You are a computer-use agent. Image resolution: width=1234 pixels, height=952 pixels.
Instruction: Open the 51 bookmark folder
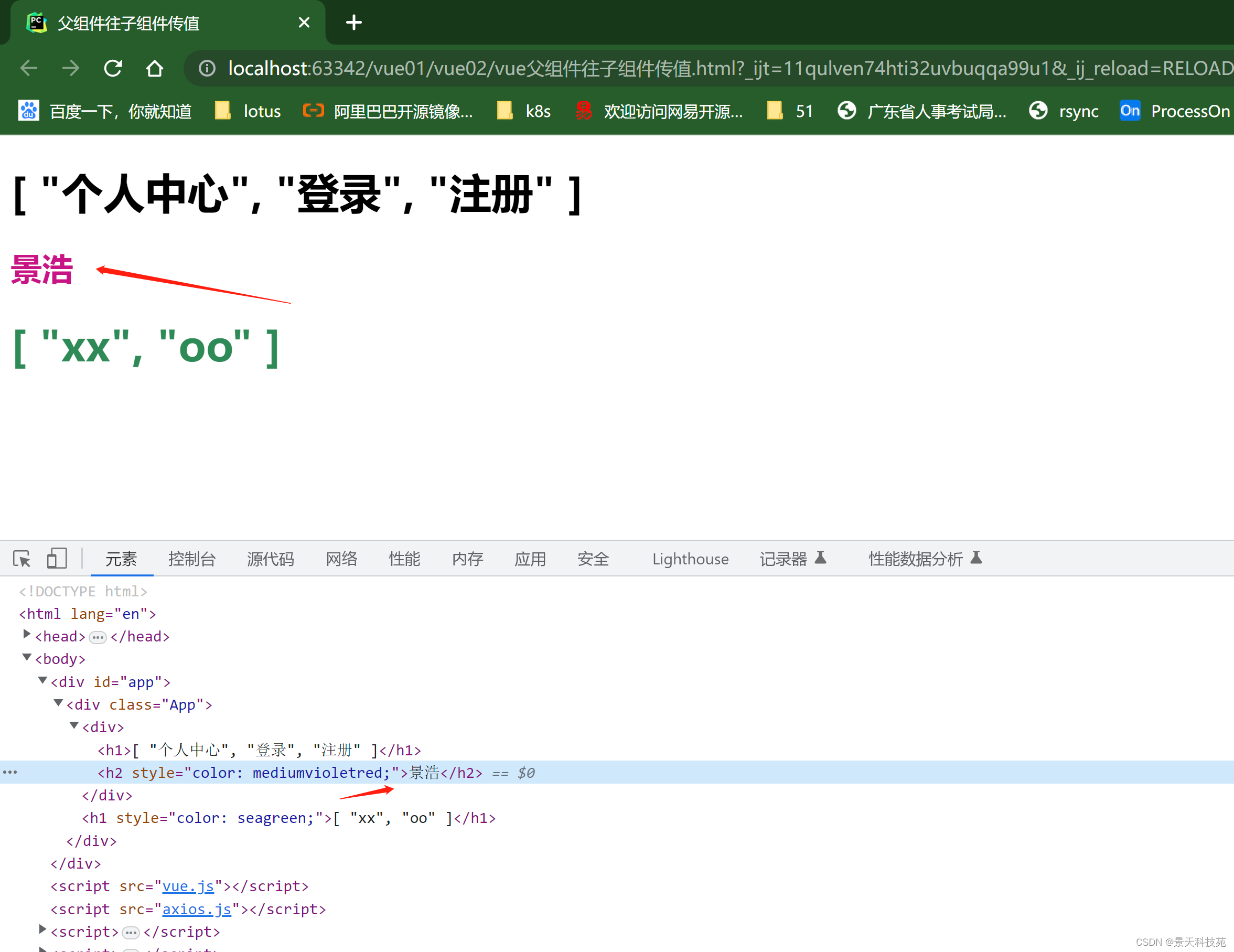pyautogui.click(x=789, y=111)
